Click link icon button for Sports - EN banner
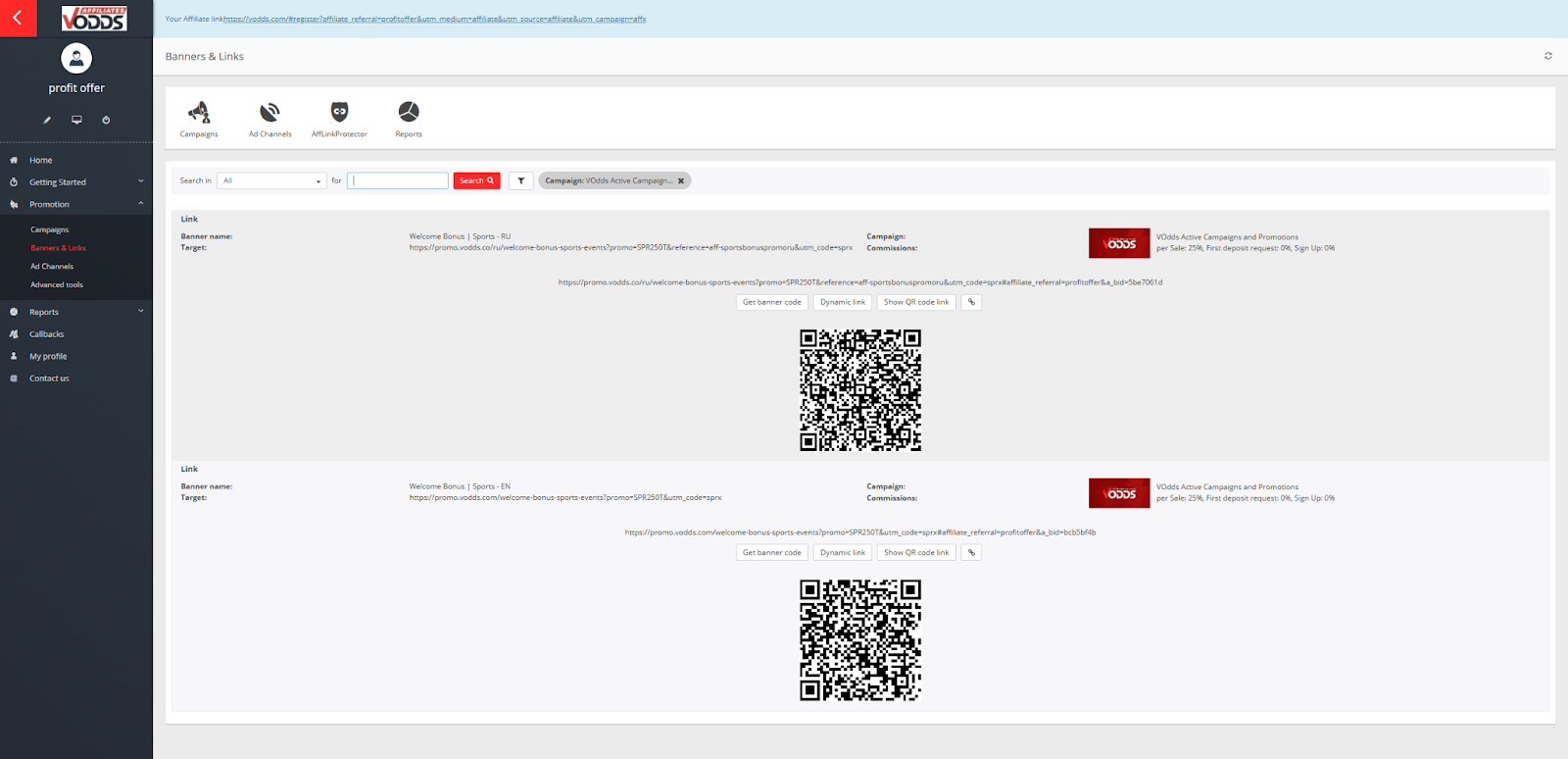 pyautogui.click(x=971, y=552)
